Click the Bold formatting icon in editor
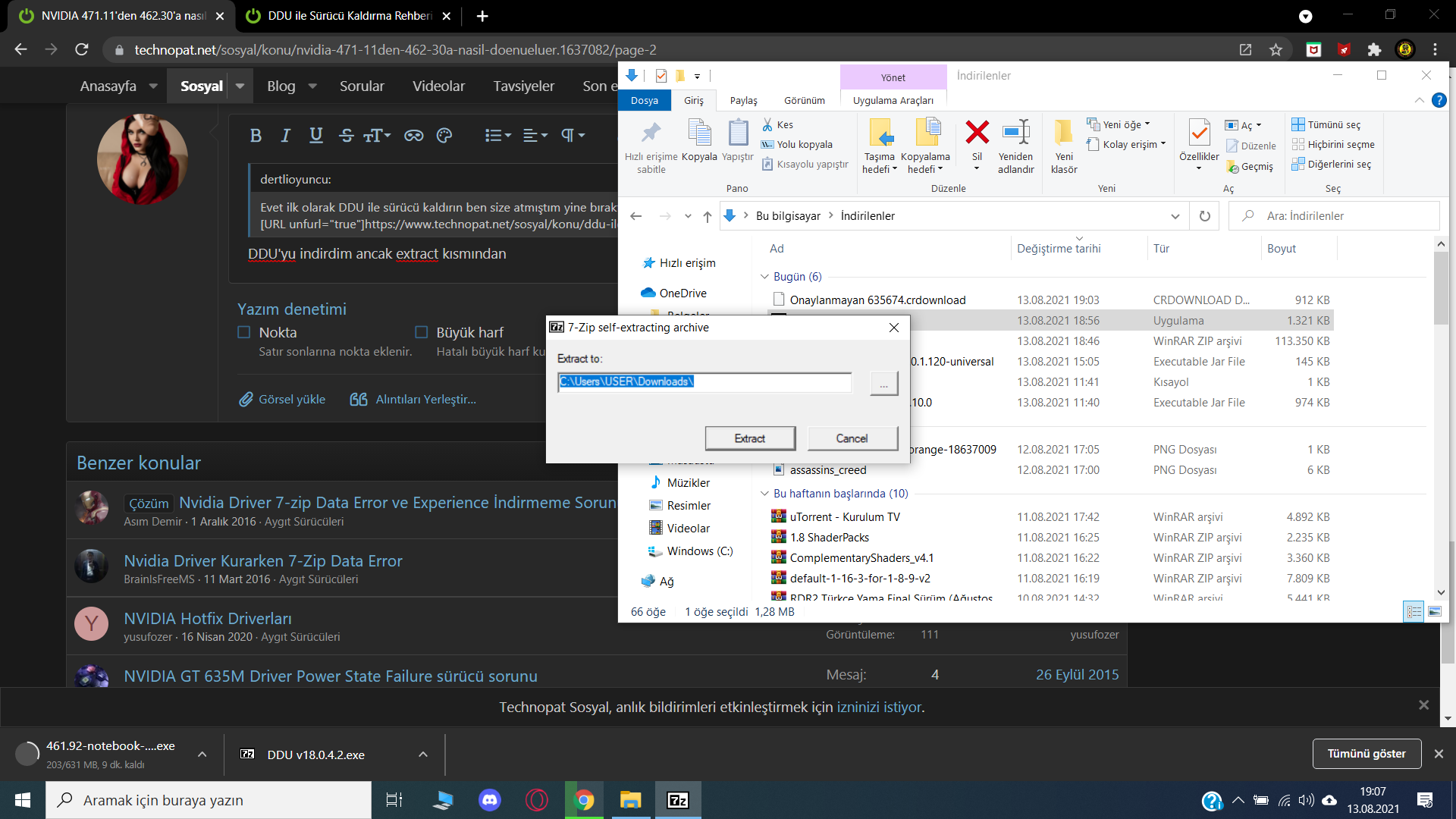This screenshot has height=819, width=1456. (256, 136)
